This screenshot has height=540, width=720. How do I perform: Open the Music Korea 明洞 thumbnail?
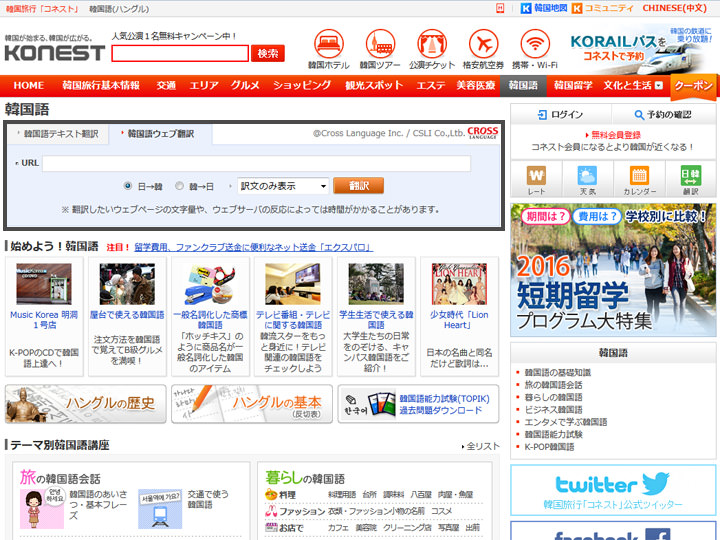point(43,284)
